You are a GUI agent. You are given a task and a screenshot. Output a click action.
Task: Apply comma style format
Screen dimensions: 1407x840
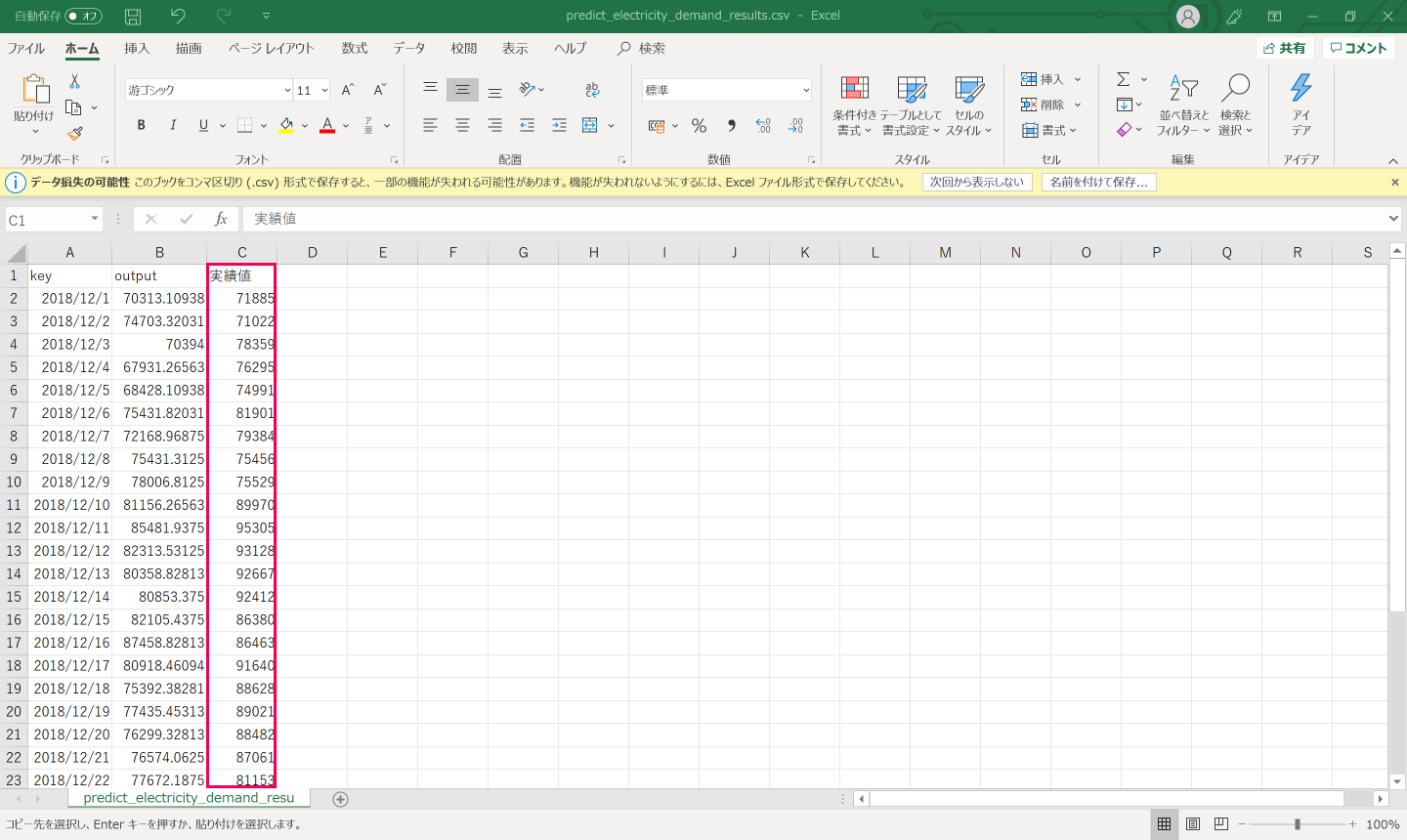731,125
